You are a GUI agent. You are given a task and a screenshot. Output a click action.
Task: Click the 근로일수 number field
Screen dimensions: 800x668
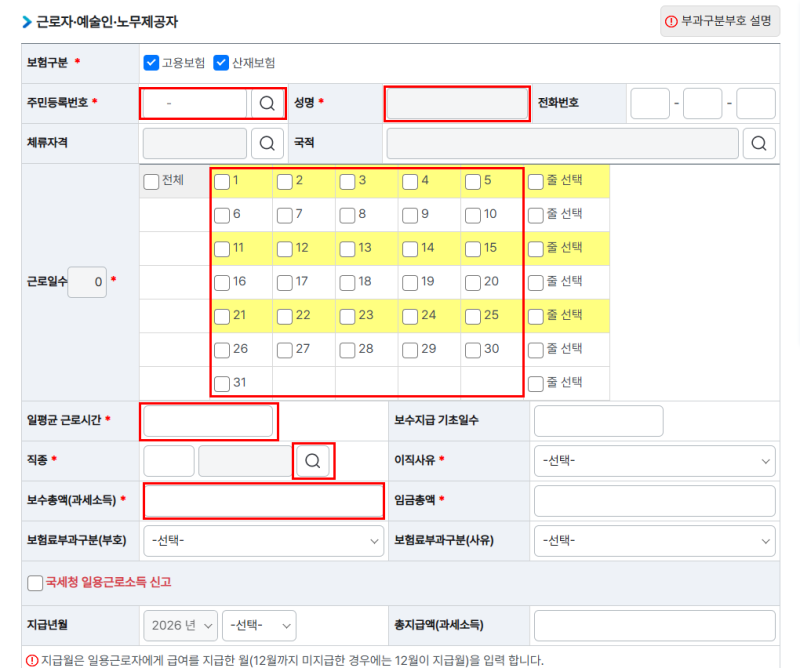87,282
